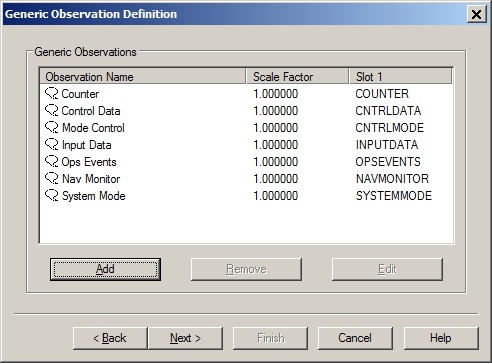Screen dimensions: 492x364
Task: Return with the Back button
Action: click(110, 338)
